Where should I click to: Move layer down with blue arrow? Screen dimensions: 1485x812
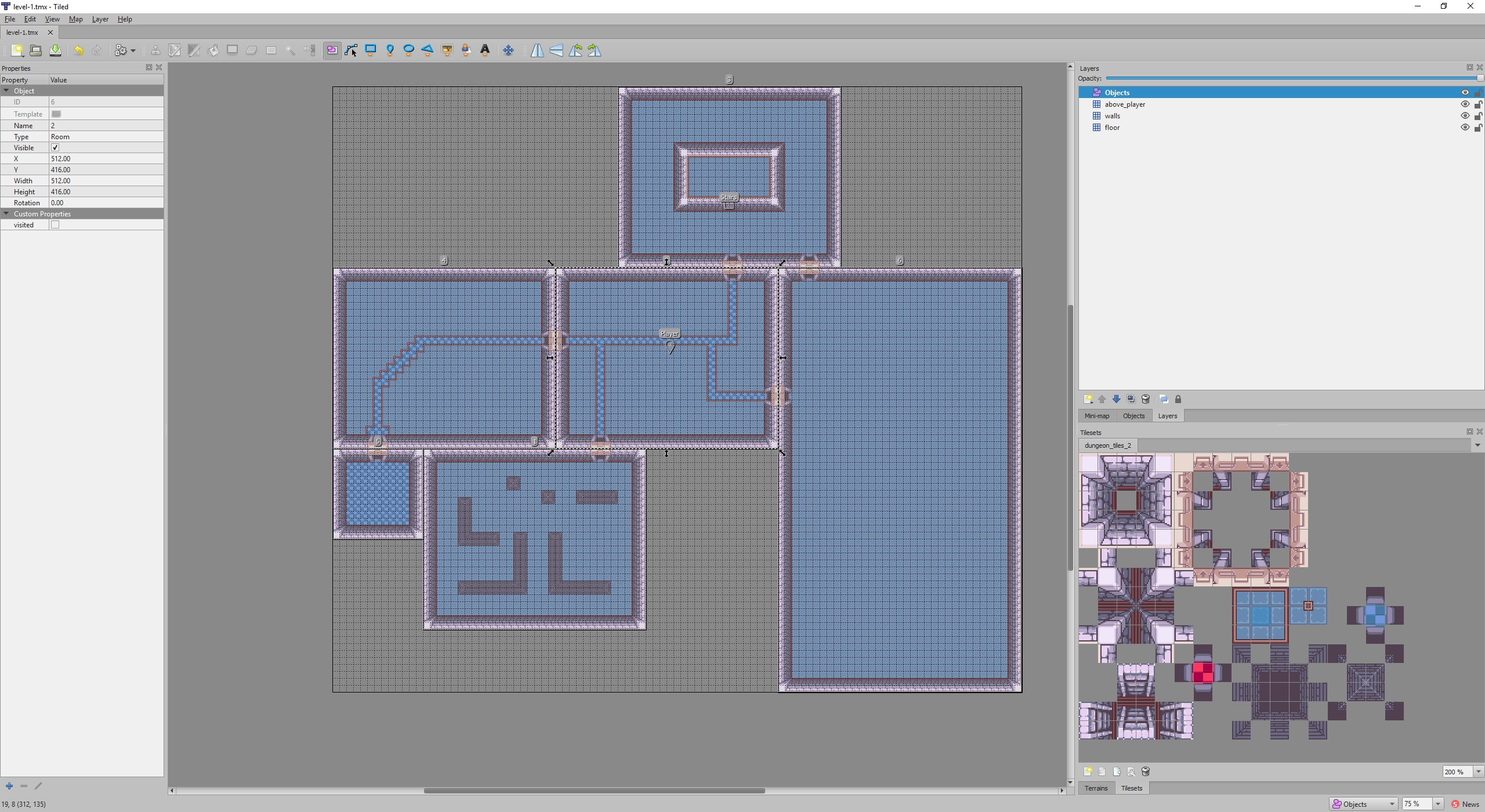click(1116, 399)
